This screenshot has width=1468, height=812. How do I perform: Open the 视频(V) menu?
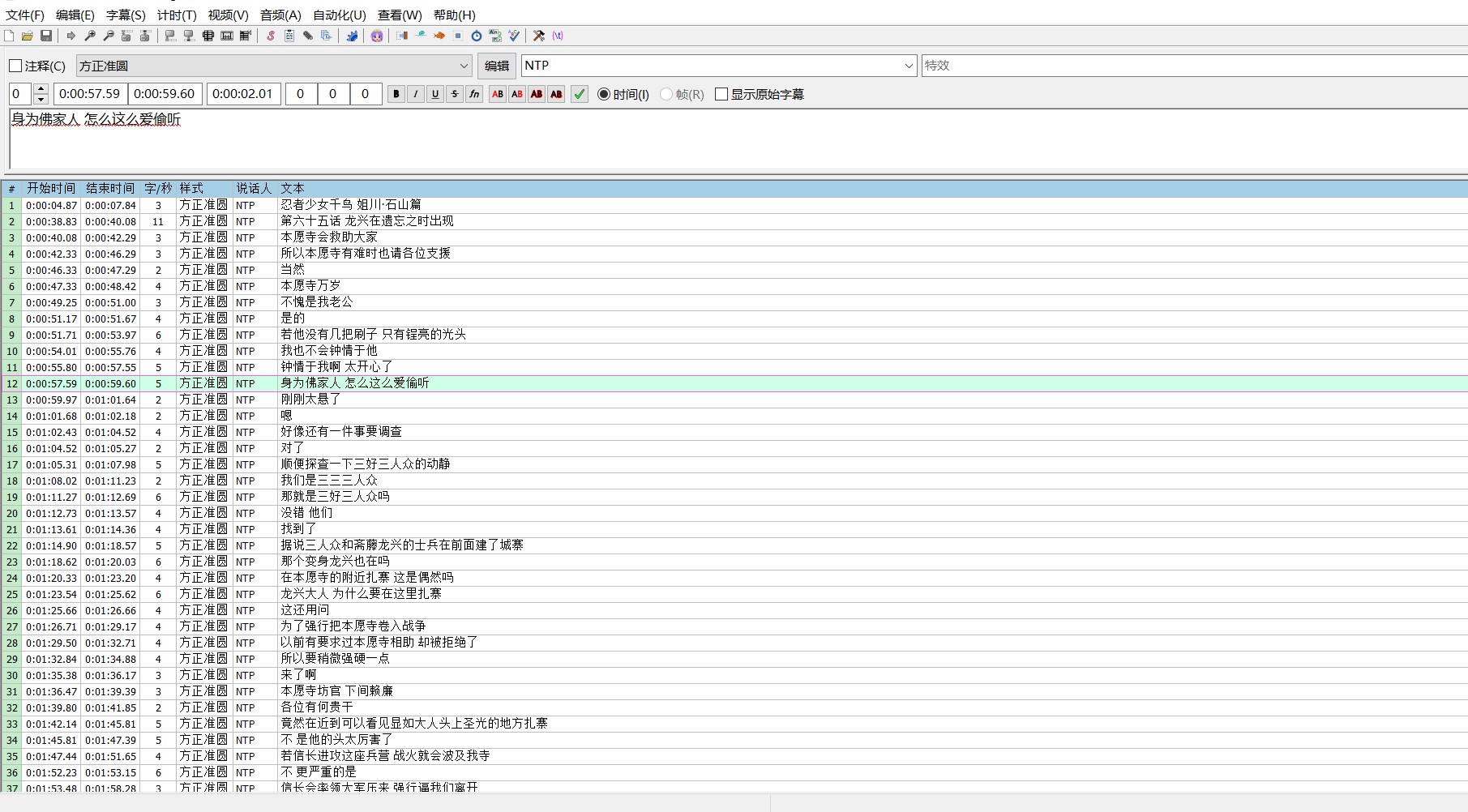tap(228, 15)
